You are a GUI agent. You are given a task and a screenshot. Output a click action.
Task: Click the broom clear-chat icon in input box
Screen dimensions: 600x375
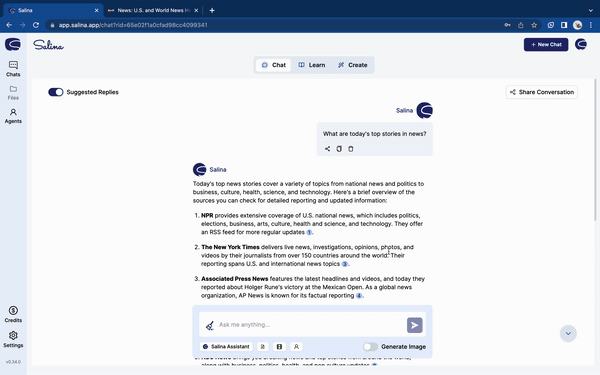point(210,325)
